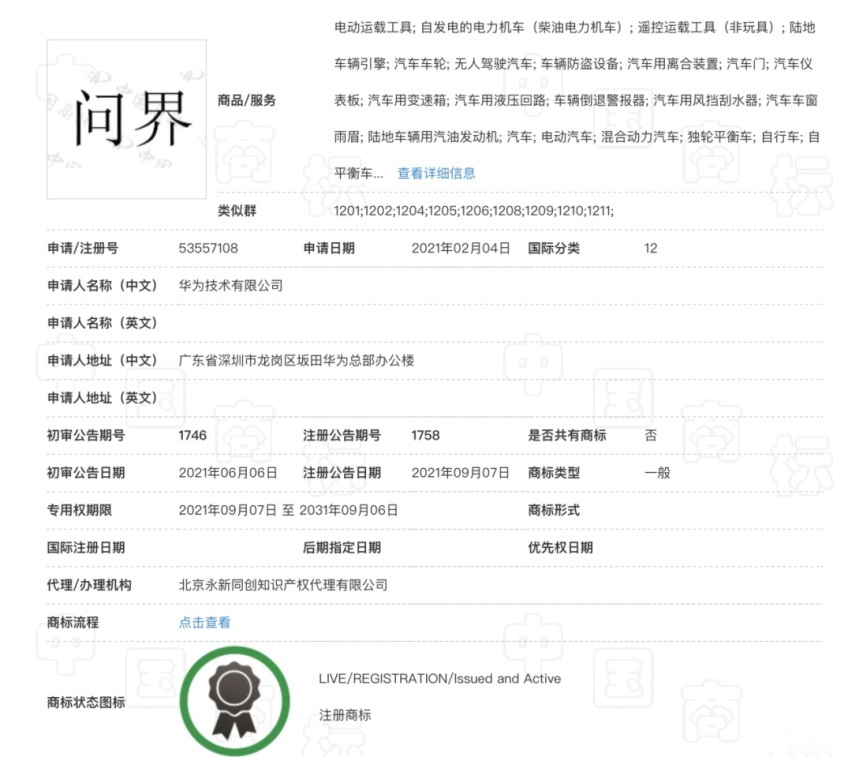
Task: Click the 申请人名称（英文） label
Action: (102, 323)
